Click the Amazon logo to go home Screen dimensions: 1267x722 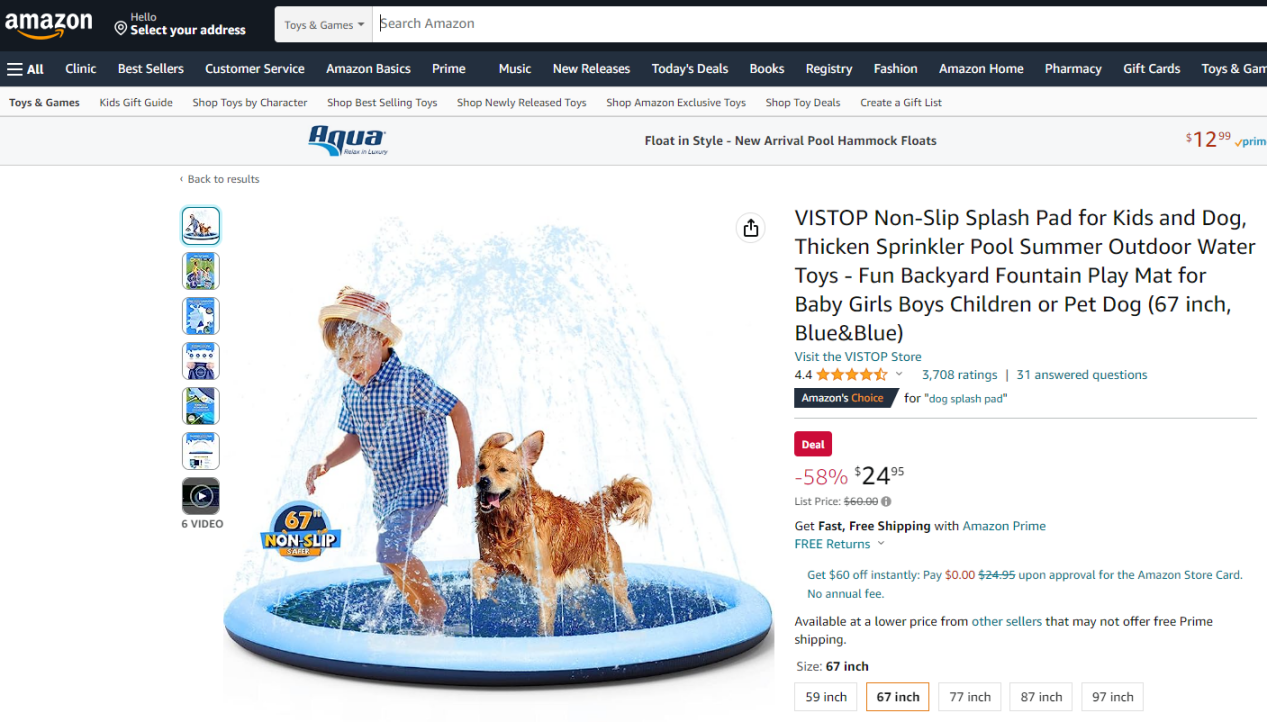49,25
